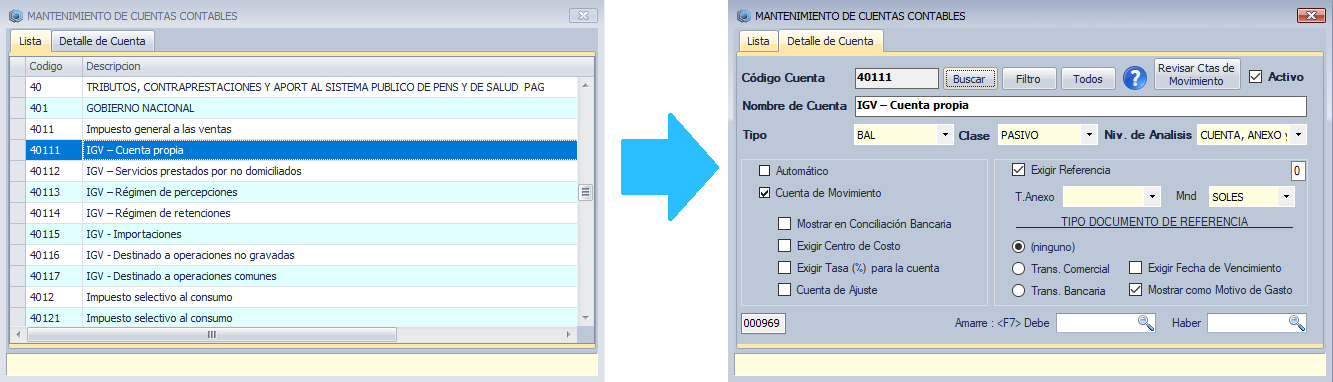Viewport: 1333px width, 382px height.
Task: Click the Buscar button
Action: (969, 78)
